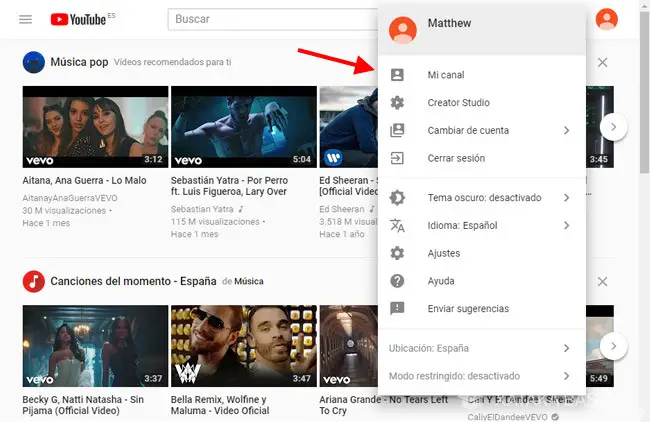Click the Cerrar sesión sign-out icon
The height and width of the screenshot is (422, 650).
coord(397,158)
